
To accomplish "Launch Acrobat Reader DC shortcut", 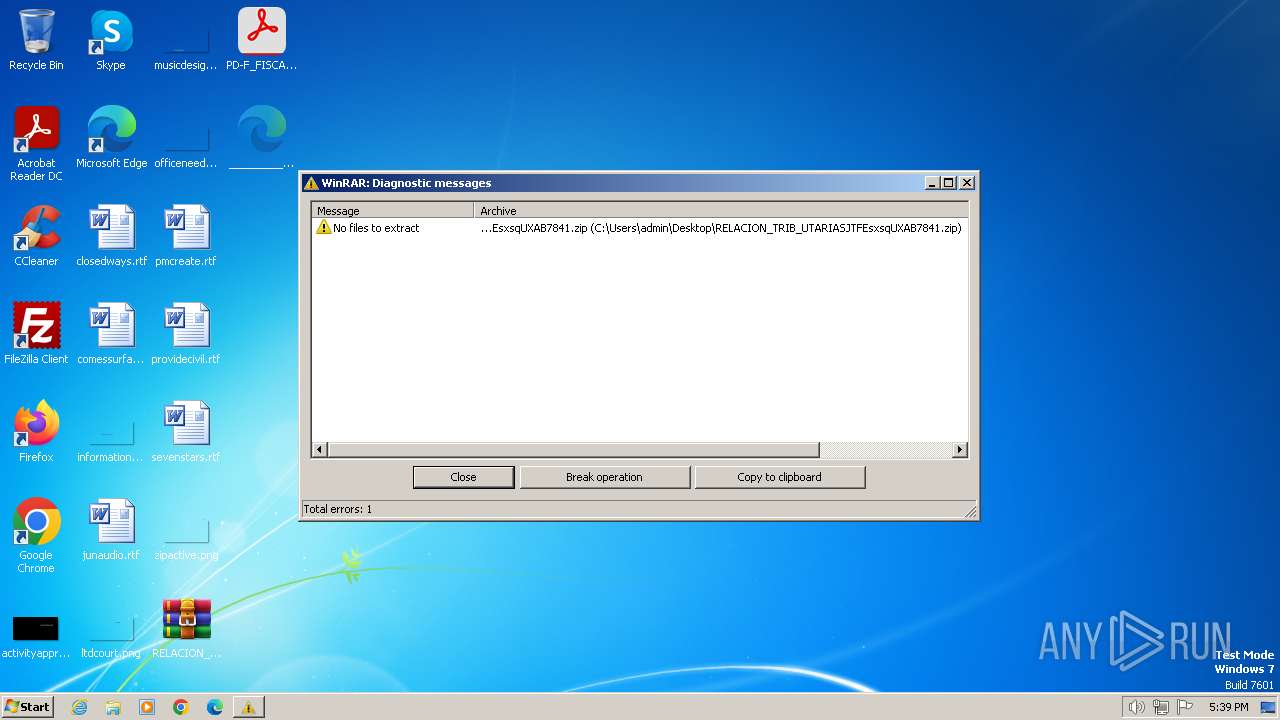I will click(36, 144).
